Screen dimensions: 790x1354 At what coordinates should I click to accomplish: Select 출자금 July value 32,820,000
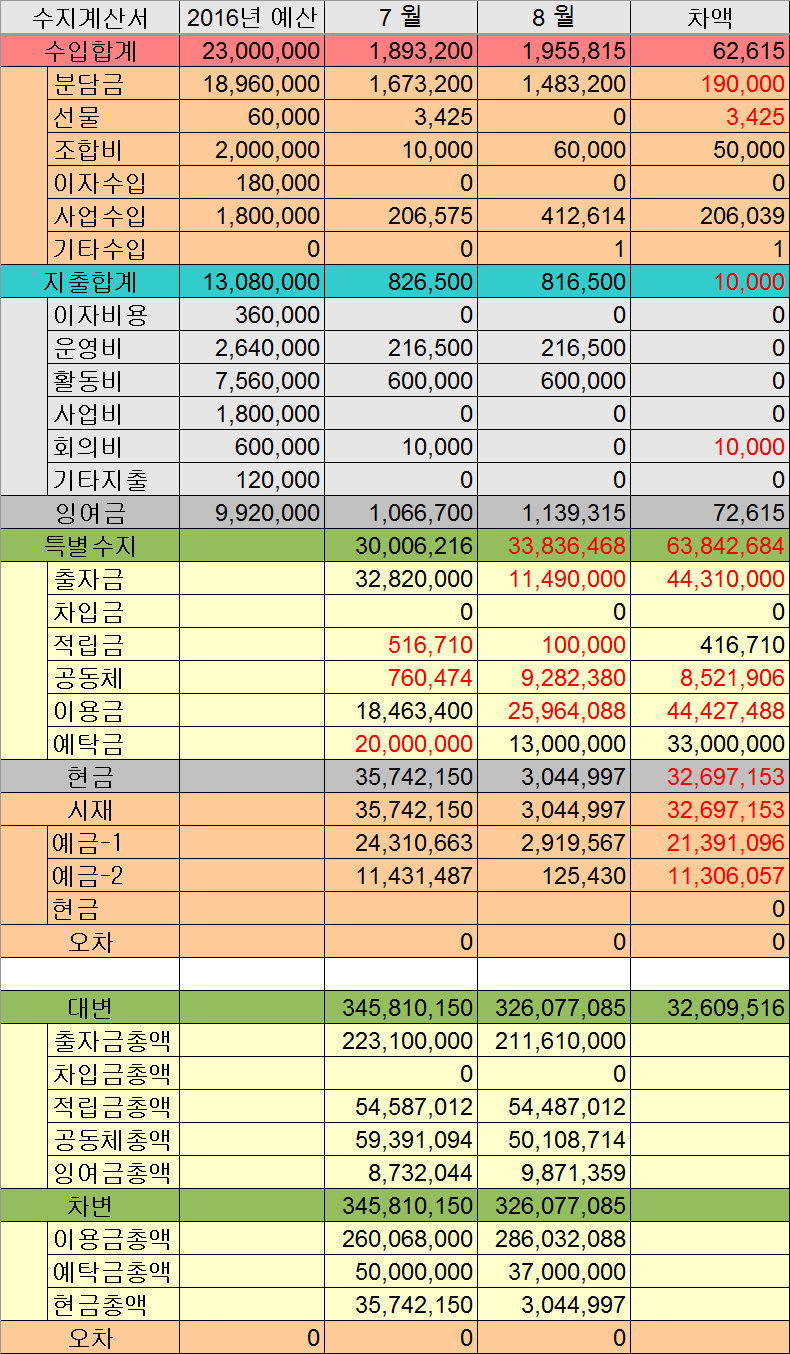pos(401,579)
